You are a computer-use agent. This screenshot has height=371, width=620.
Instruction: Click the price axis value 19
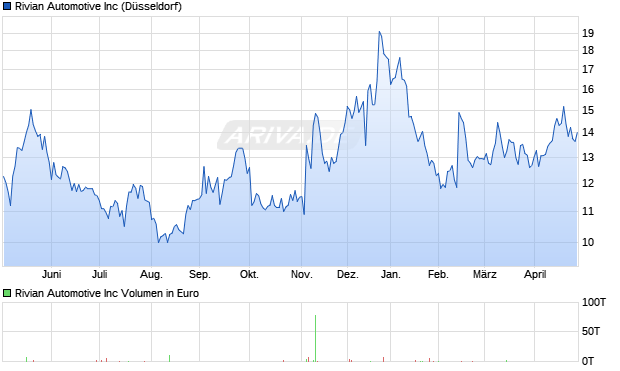coord(588,33)
